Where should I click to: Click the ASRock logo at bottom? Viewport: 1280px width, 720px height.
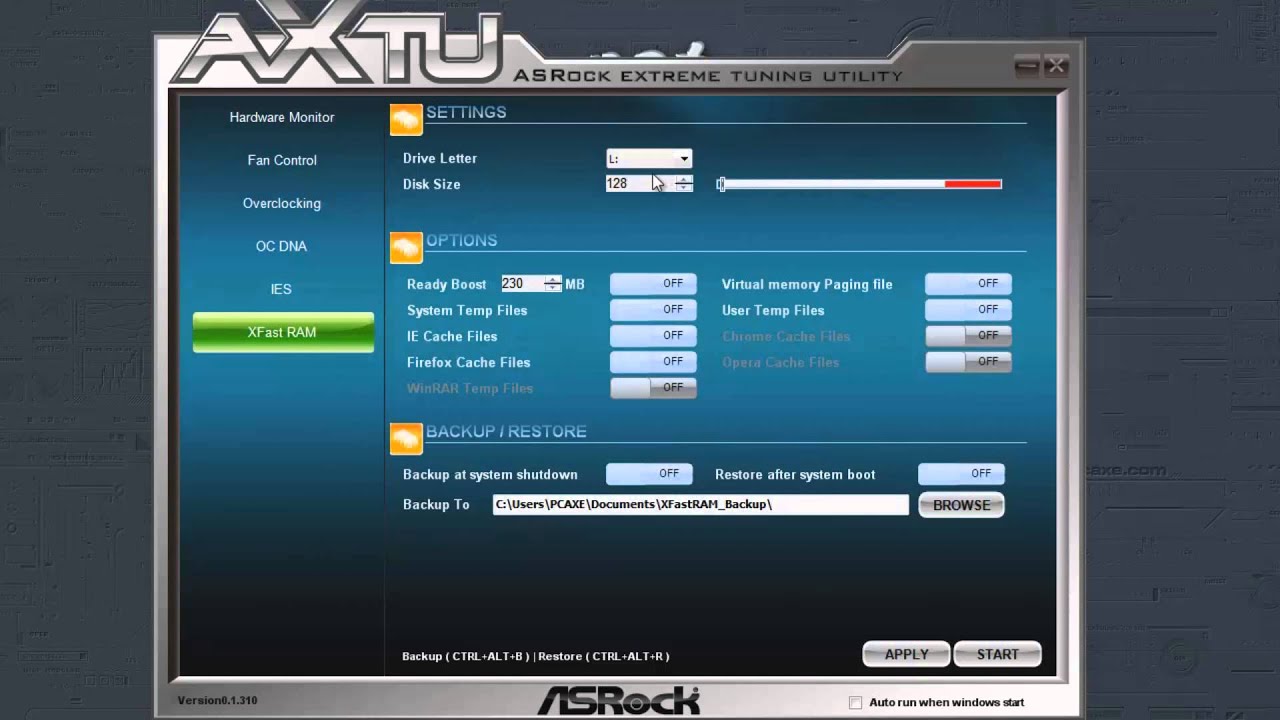619,700
